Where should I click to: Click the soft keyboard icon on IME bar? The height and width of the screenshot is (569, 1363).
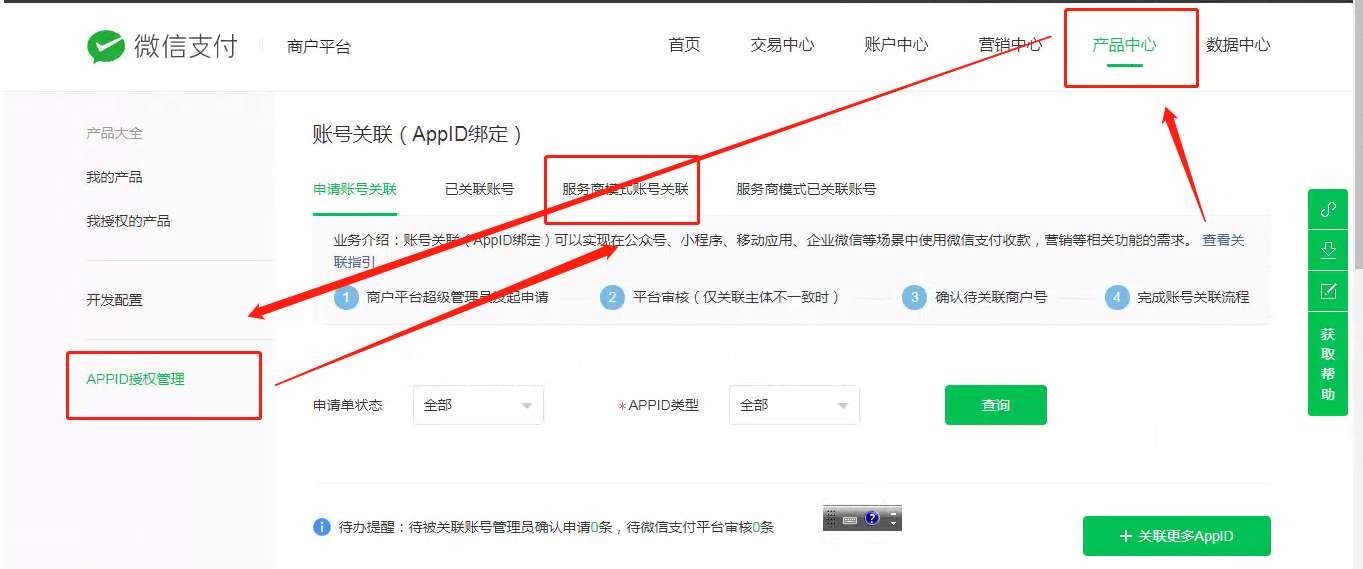(x=850, y=519)
